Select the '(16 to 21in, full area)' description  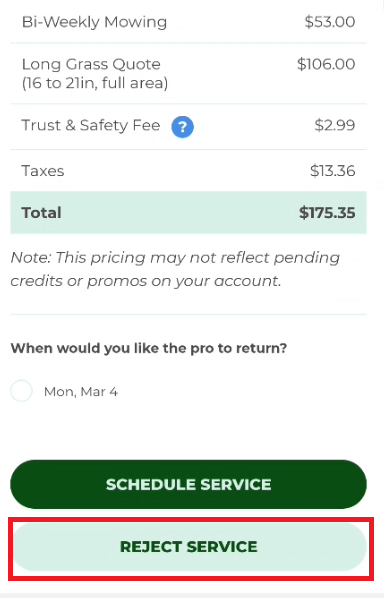pyautogui.click(x=95, y=83)
